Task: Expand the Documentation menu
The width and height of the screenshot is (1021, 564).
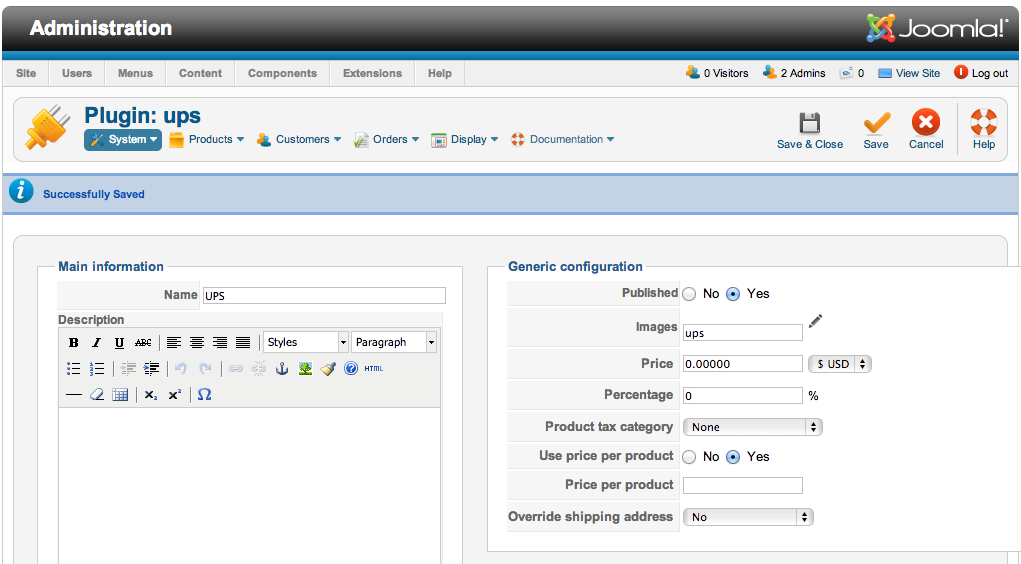Action: click(563, 139)
